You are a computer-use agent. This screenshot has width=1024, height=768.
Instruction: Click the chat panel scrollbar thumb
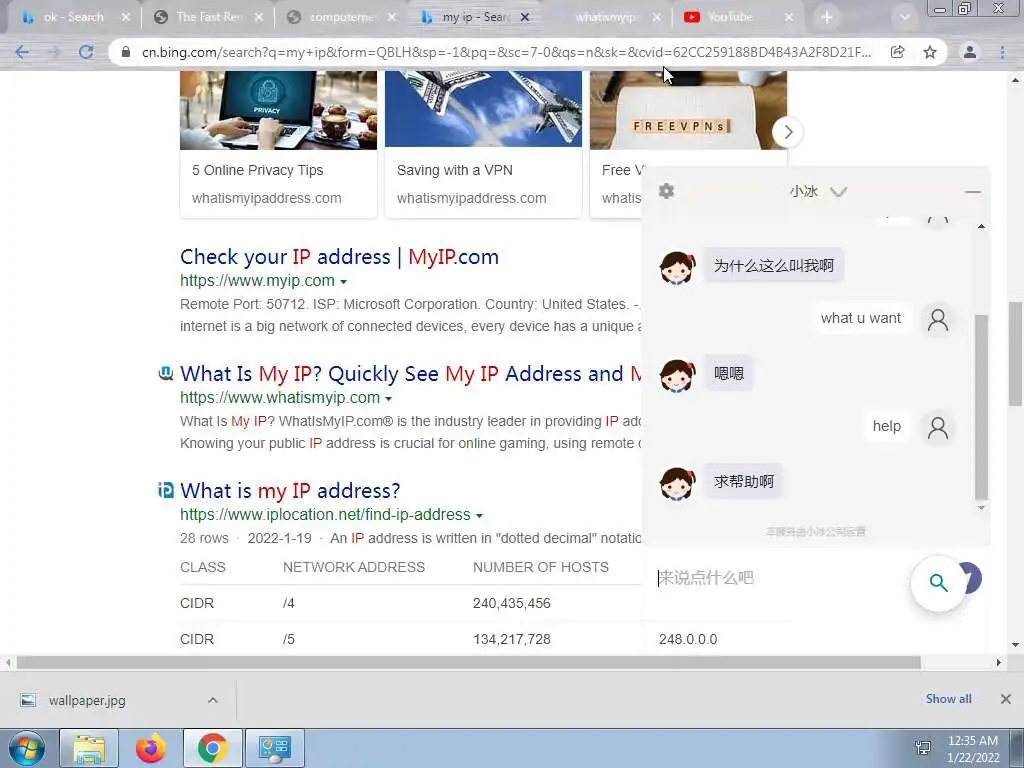tap(981, 406)
